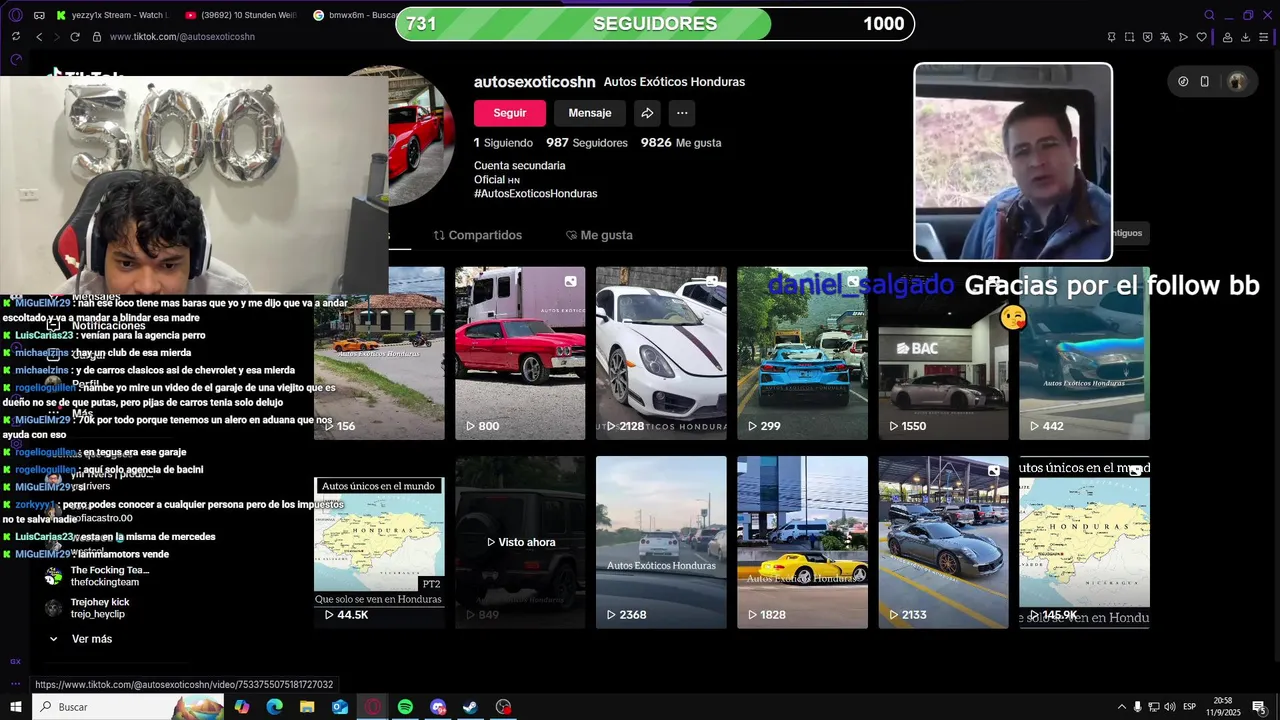Image resolution: width=1280 pixels, height=720 pixels.
Task: Go back with the left arrow
Action: click(x=39, y=37)
